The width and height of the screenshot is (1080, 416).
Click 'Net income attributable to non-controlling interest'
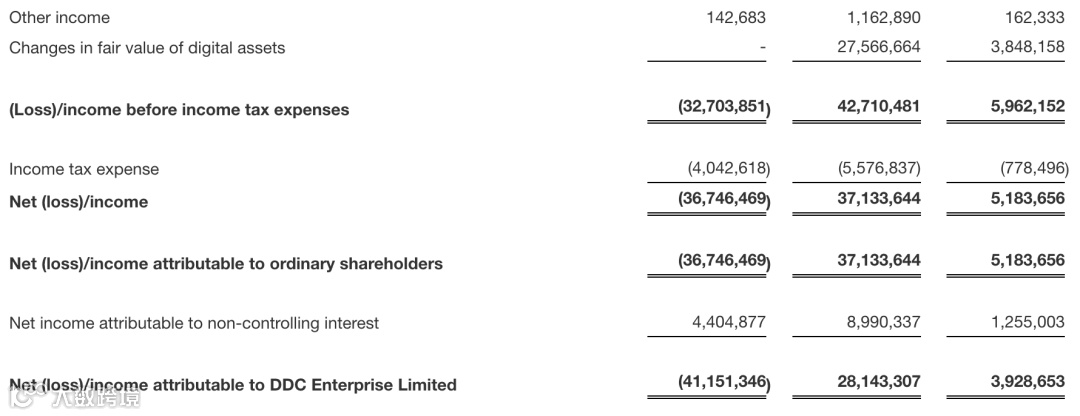[194, 323]
